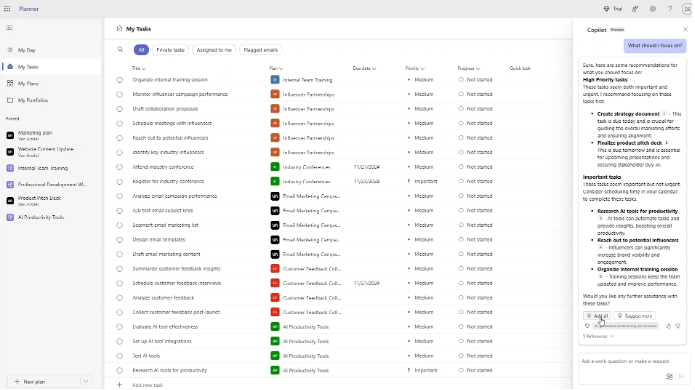Mark Research AI tools for productivity complete
The image size is (695, 390).
120,370
